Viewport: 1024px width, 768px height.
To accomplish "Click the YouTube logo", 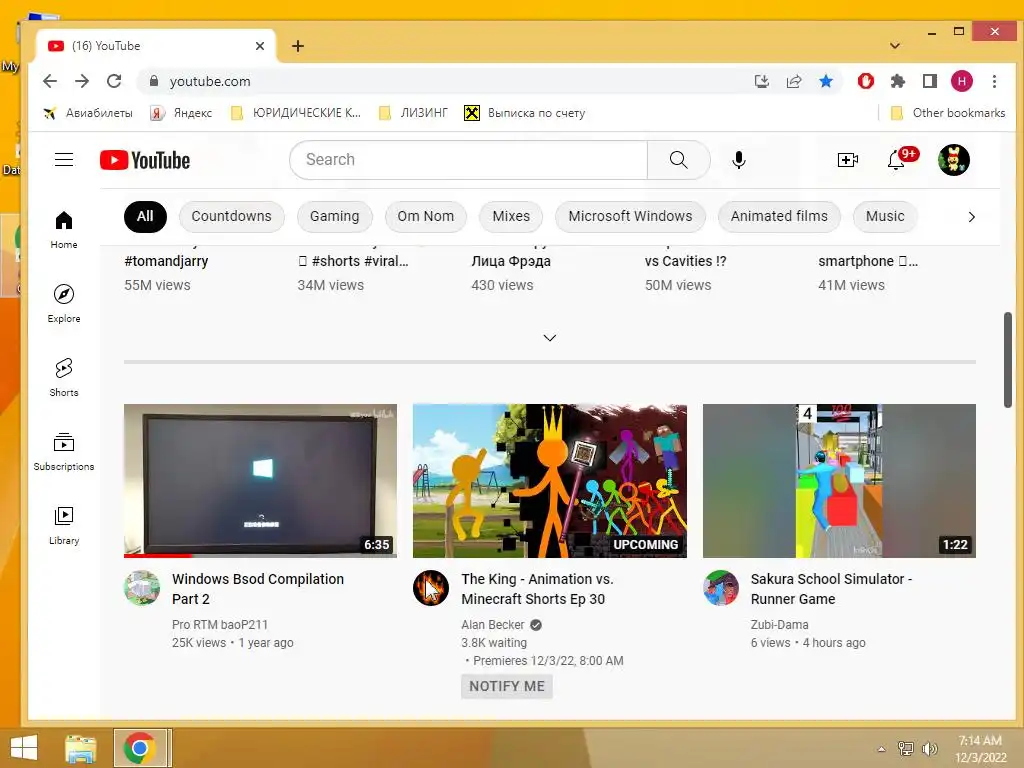I will tap(145, 160).
